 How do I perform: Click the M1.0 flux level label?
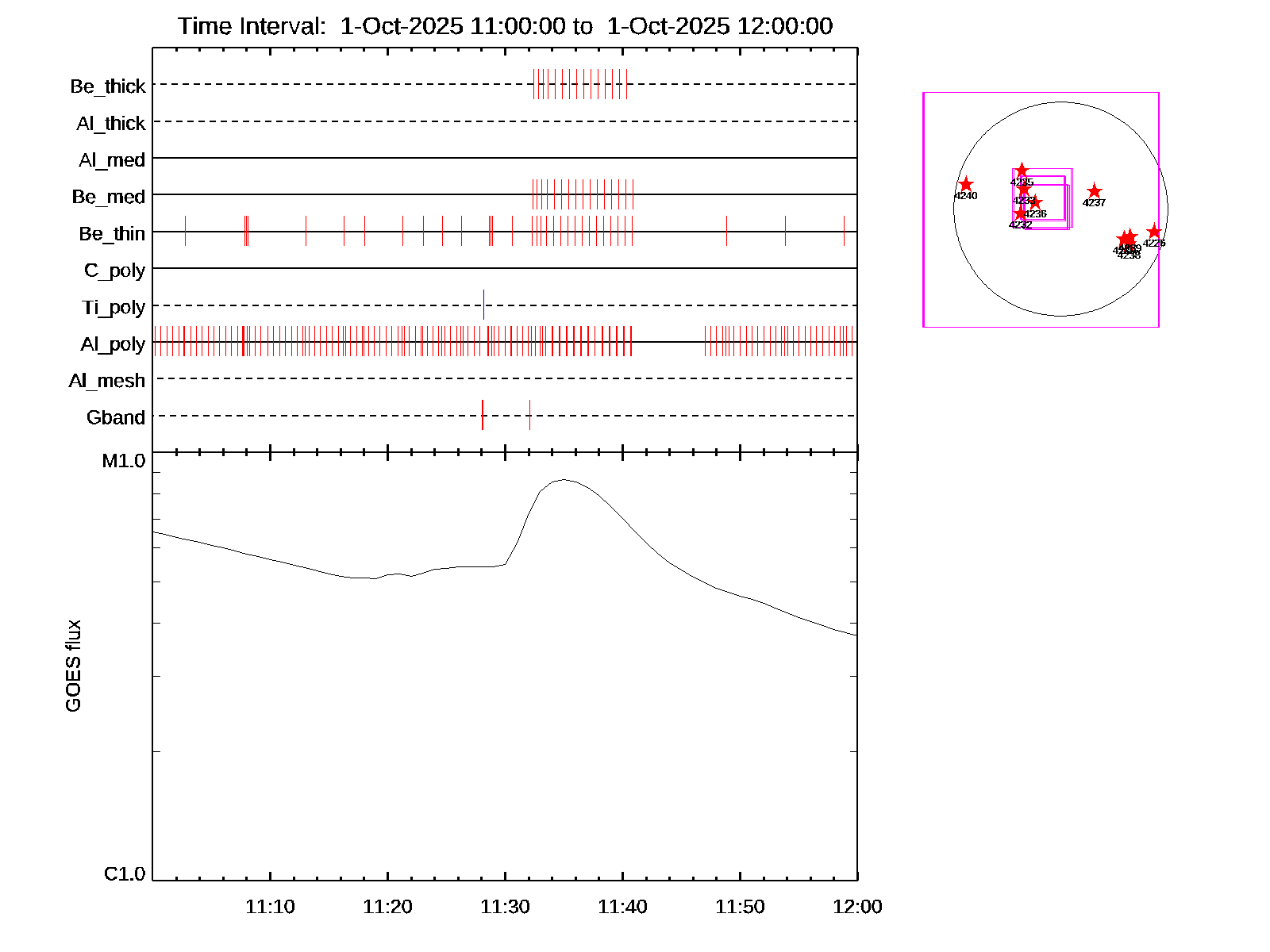click(x=124, y=460)
